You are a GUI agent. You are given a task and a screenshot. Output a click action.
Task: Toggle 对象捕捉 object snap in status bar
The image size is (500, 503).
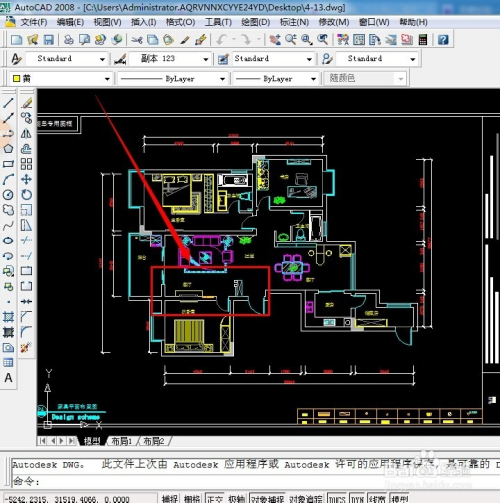click(x=267, y=498)
